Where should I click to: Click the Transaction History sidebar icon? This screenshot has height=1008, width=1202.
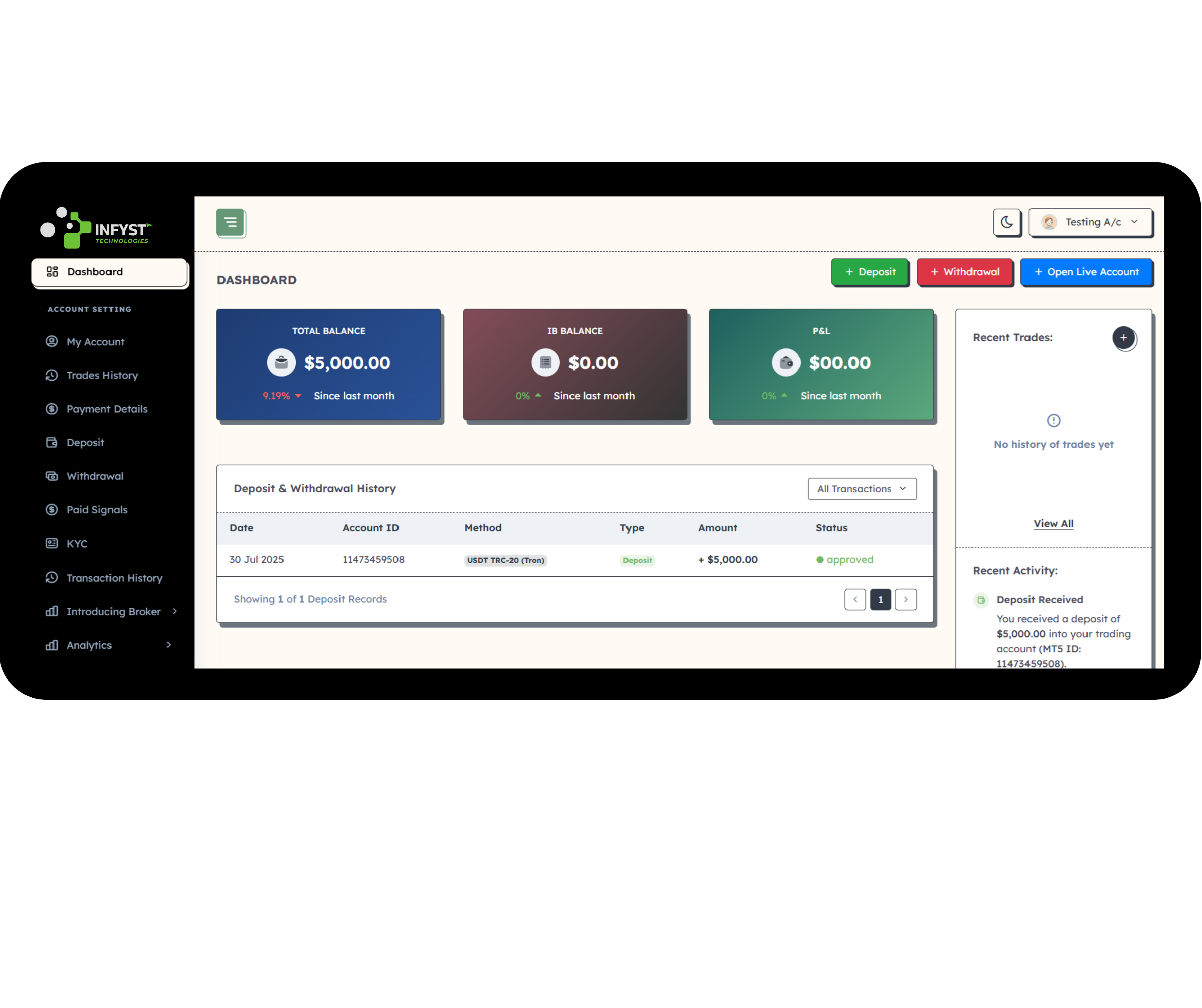click(x=52, y=577)
